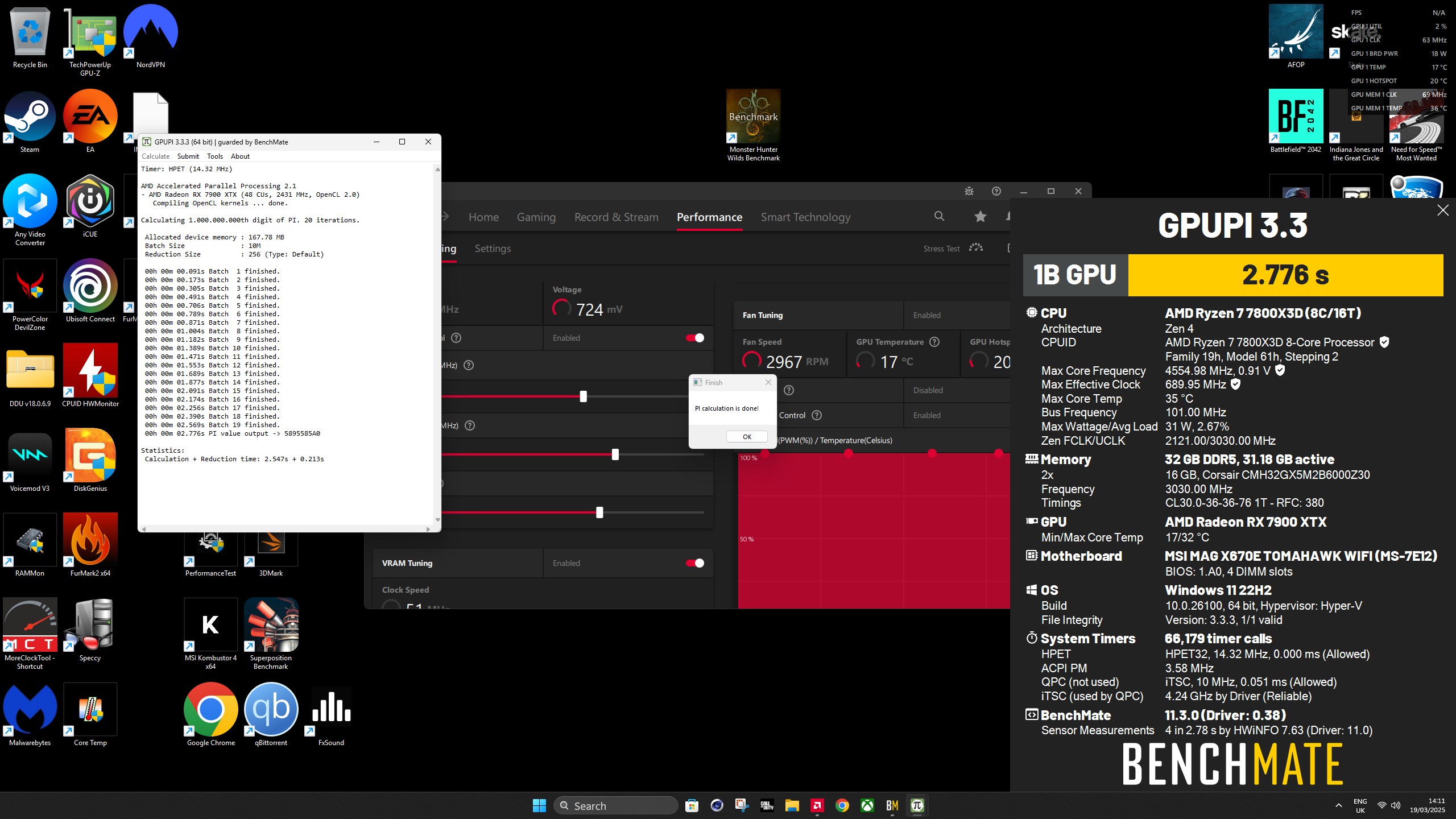Screen dimensions: 1456x819
Task: Open FurMark2 x64 desktop icon
Action: pyautogui.click(x=90, y=545)
